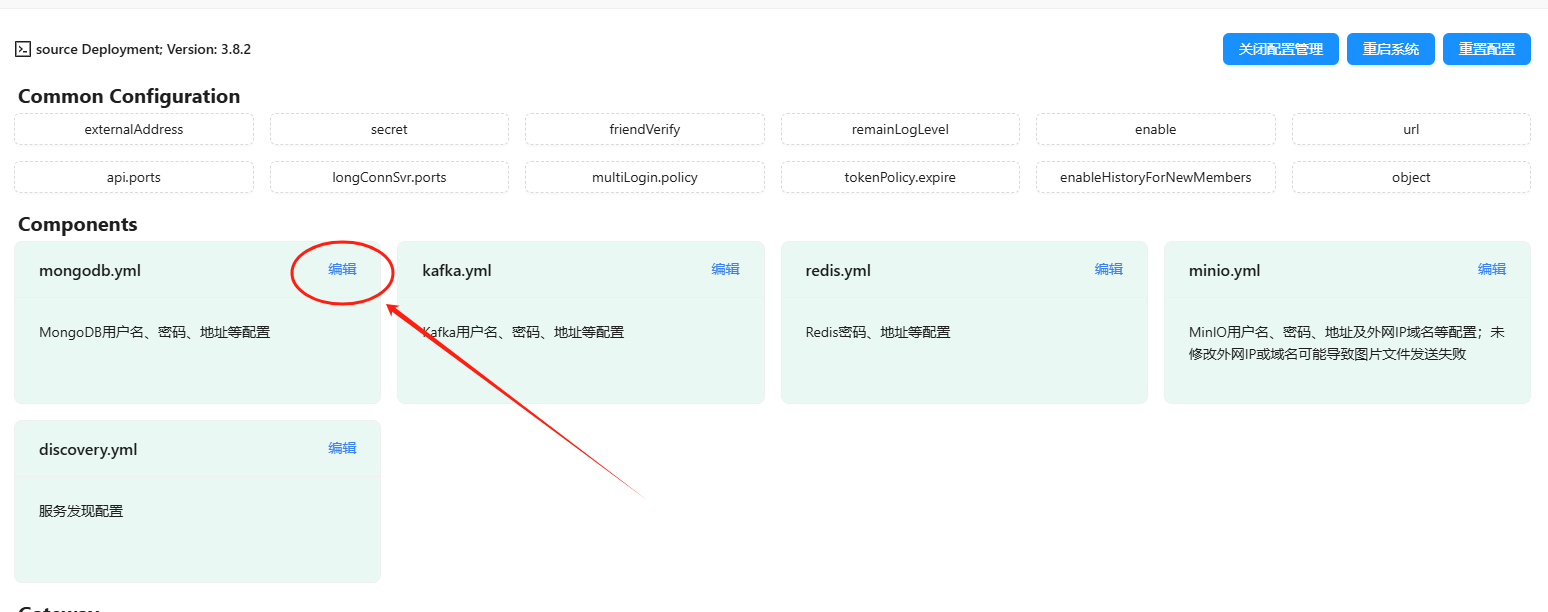Click enableHistoryForNewMembers option

pyautogui.click(x=1155, y=177)
